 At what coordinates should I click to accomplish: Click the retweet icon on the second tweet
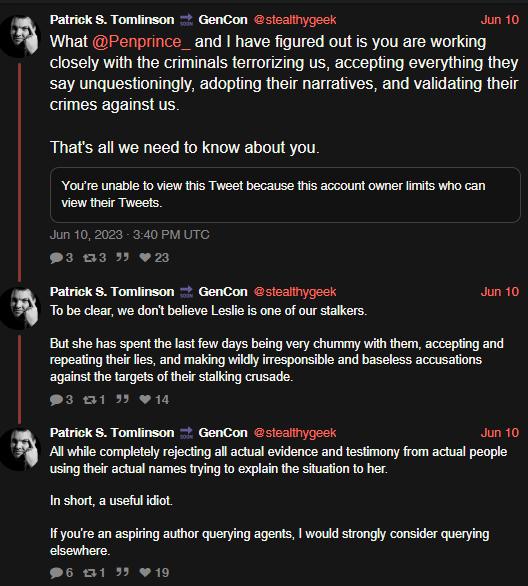[x=90, y=400]
